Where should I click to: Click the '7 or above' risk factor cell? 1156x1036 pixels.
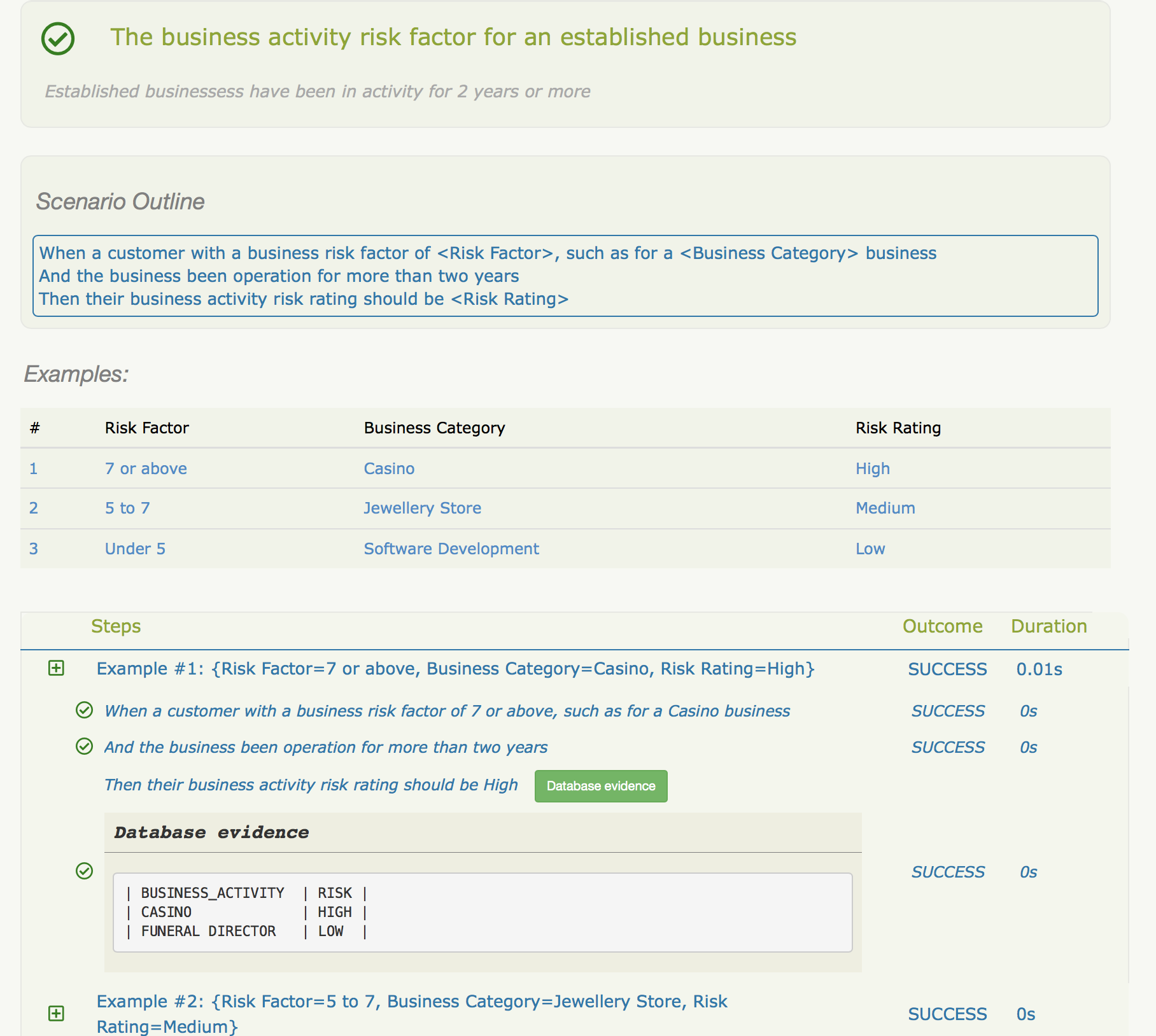point(146,469)
